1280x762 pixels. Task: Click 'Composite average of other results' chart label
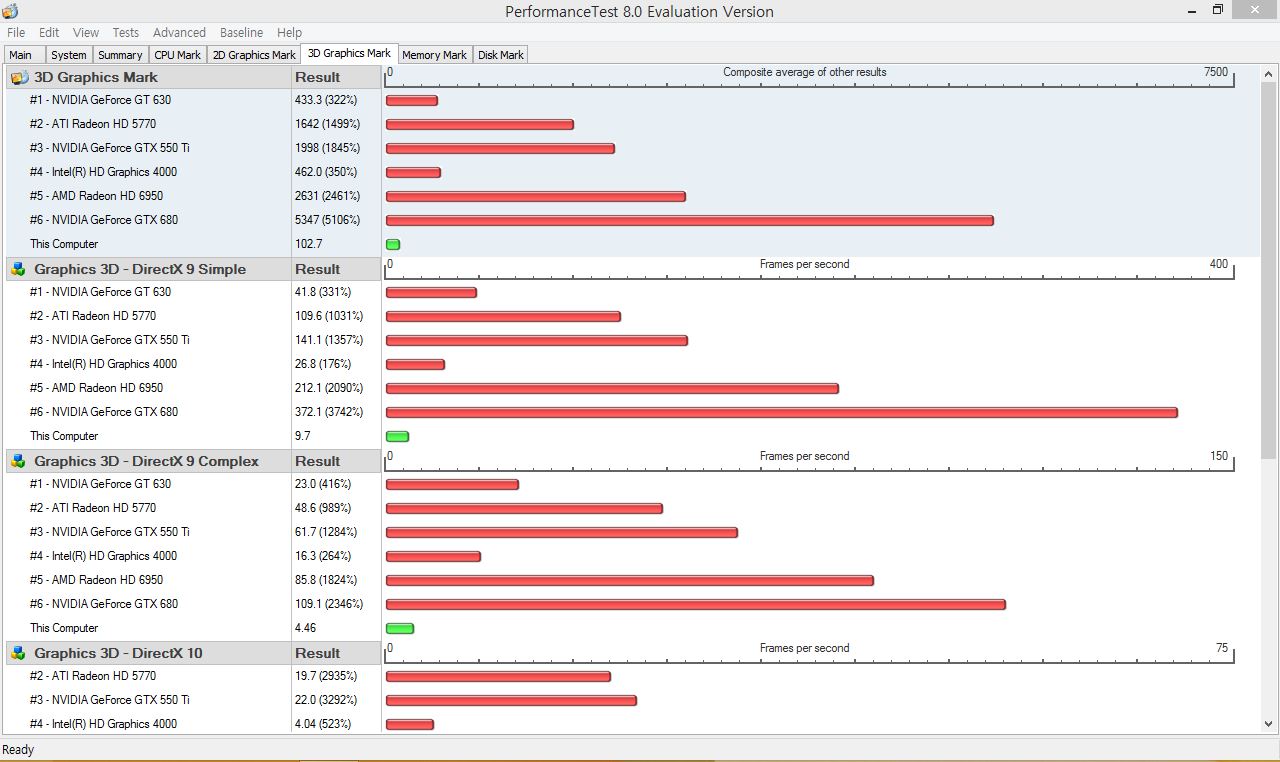[805, 72]
